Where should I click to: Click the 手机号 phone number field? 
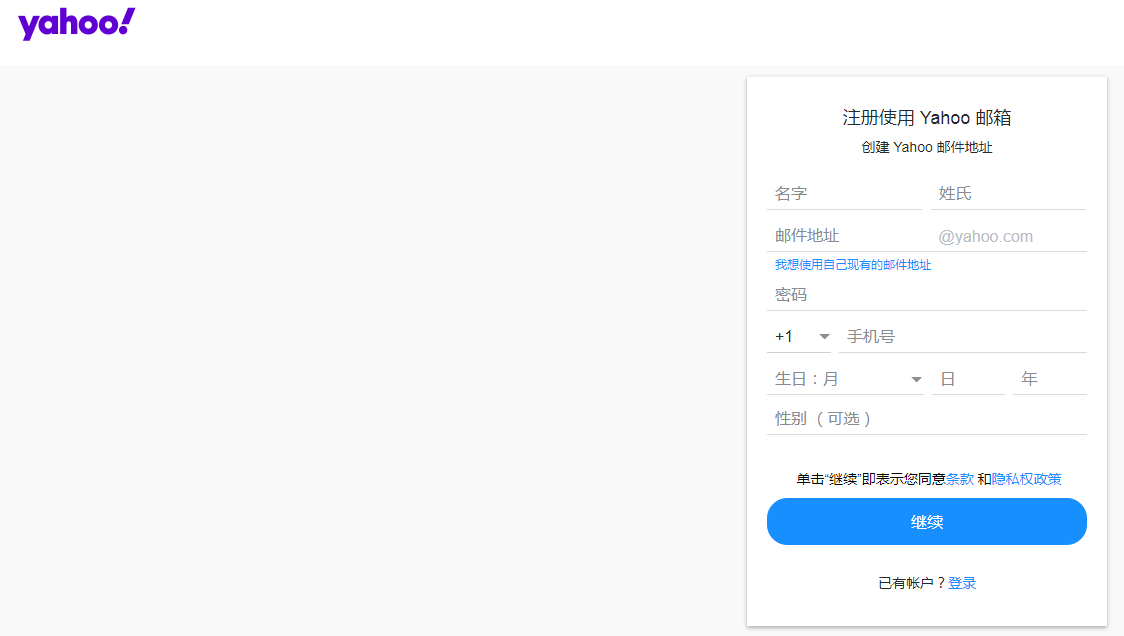(x=962, y=336)
